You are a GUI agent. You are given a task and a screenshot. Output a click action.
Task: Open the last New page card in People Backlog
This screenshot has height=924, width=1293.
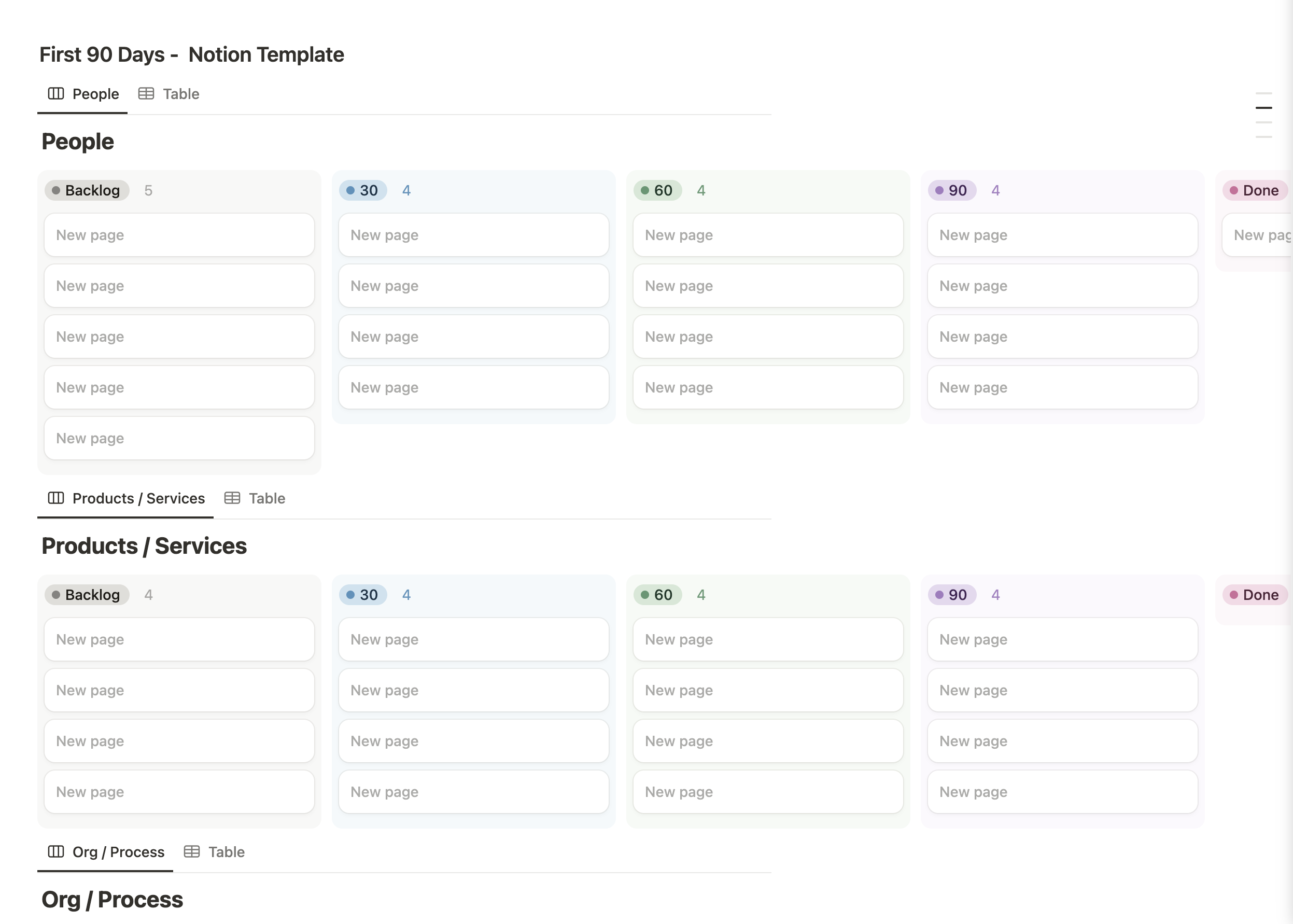[x=179, y=438]
